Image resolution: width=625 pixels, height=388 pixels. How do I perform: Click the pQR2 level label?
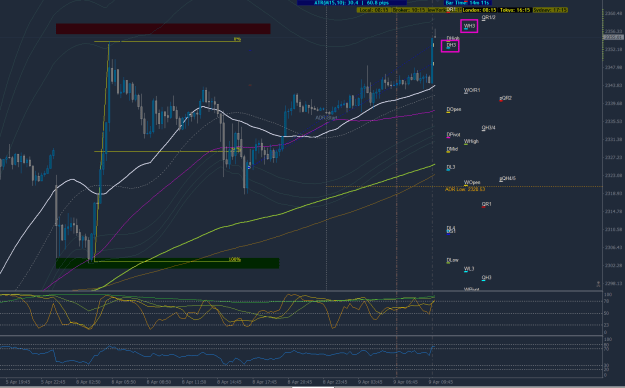505,98
